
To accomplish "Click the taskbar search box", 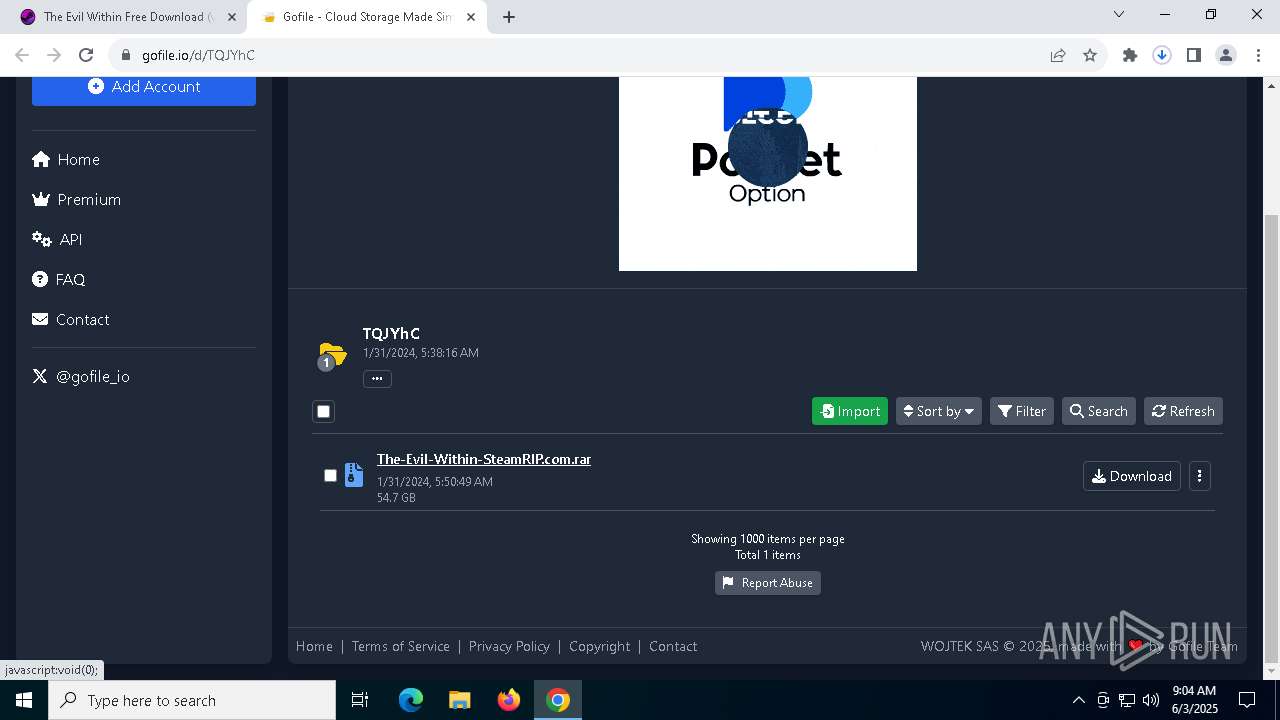I will coord(192,700).
